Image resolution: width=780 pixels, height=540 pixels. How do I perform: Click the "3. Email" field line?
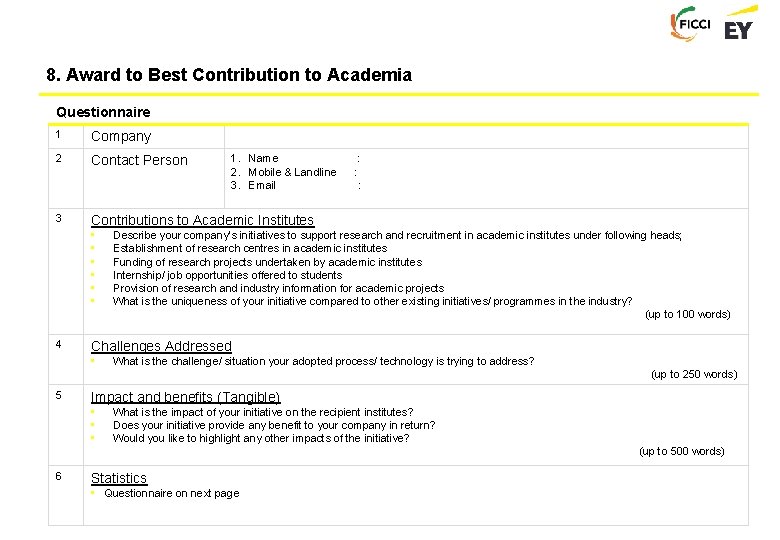click(x=295, y=185)
